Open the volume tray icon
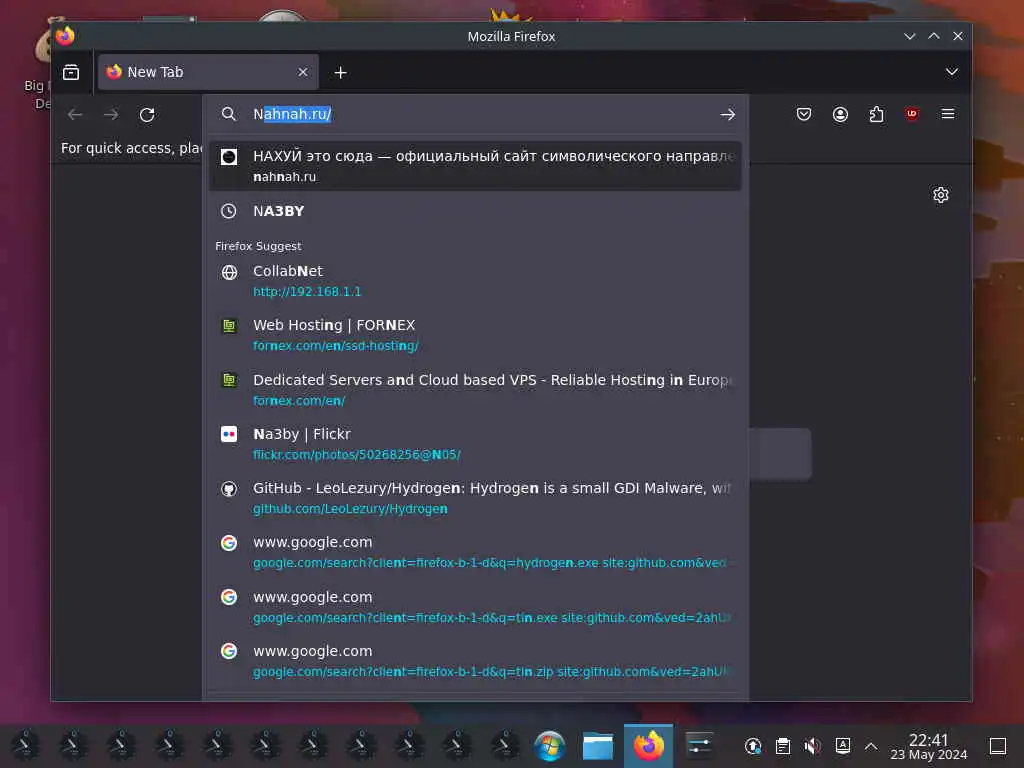This screenshot has height=768, width=1024. point(812,746)
